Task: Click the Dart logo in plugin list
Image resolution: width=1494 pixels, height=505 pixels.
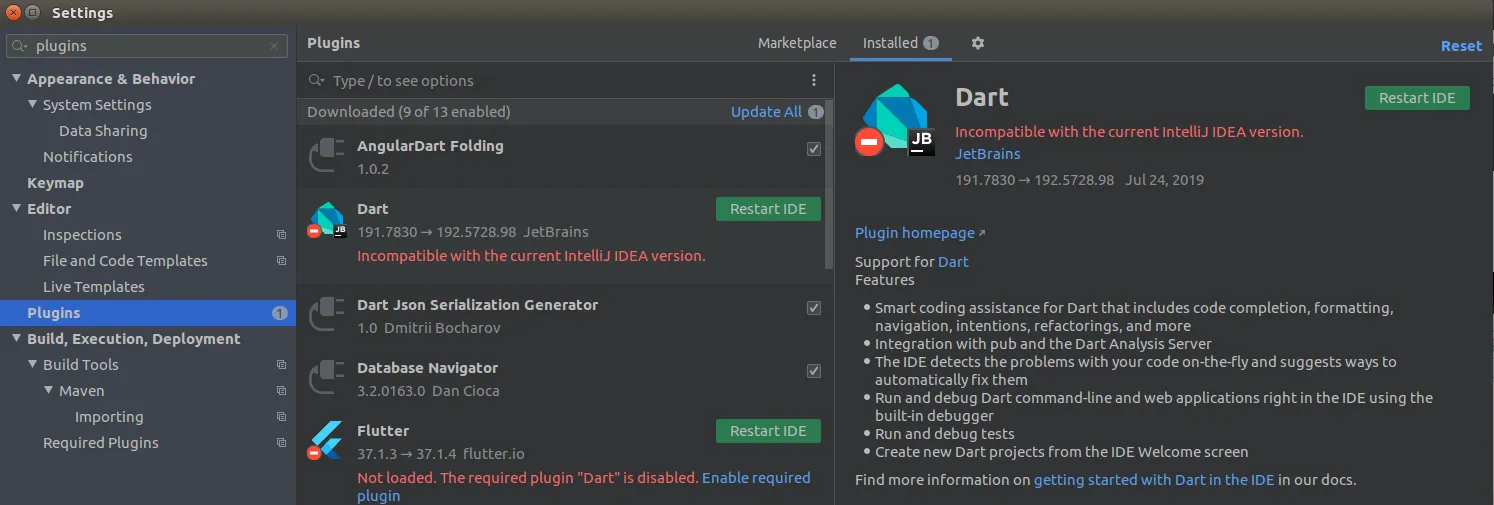Action: (327, 220)
